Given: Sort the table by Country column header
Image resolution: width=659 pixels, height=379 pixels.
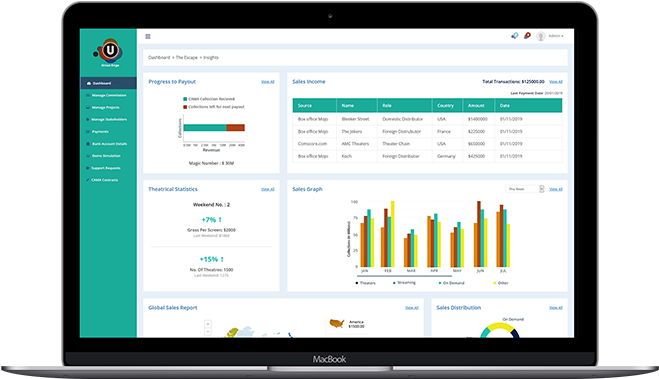Looking at the screenshot, I should point(447,105).
